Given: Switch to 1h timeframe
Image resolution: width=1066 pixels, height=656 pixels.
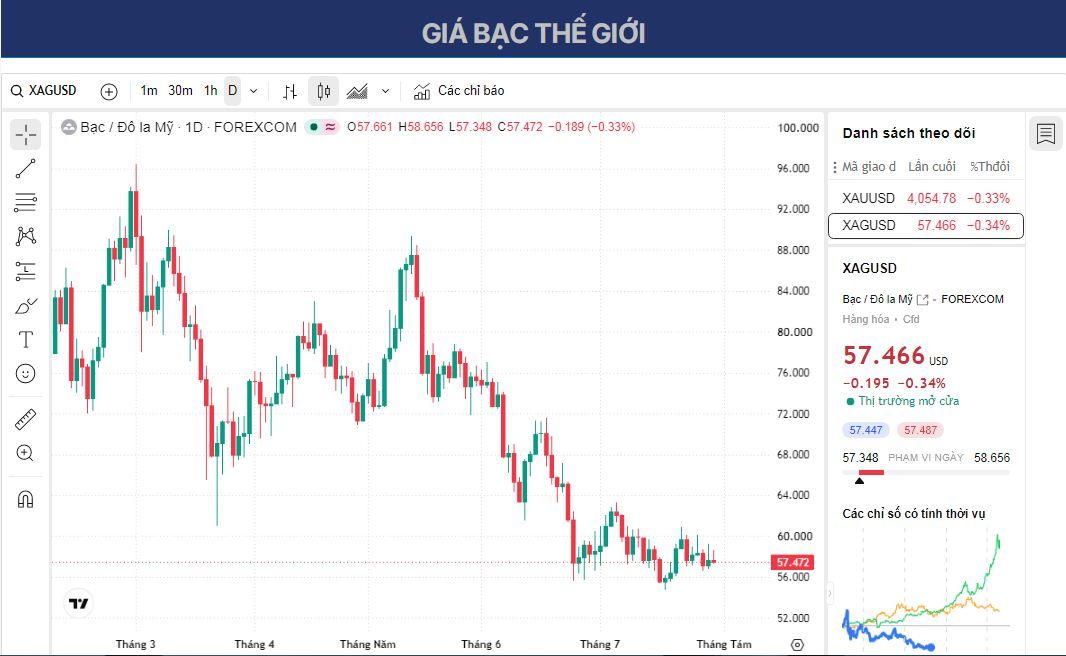Looking at the screenshot, I should [x=211, y=90].
